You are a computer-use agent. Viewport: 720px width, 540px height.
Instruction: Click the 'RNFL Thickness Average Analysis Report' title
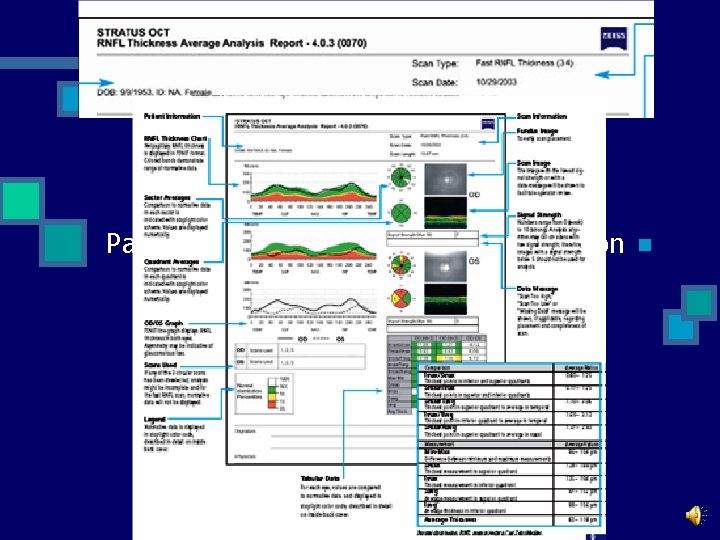[x=231, y=44]
